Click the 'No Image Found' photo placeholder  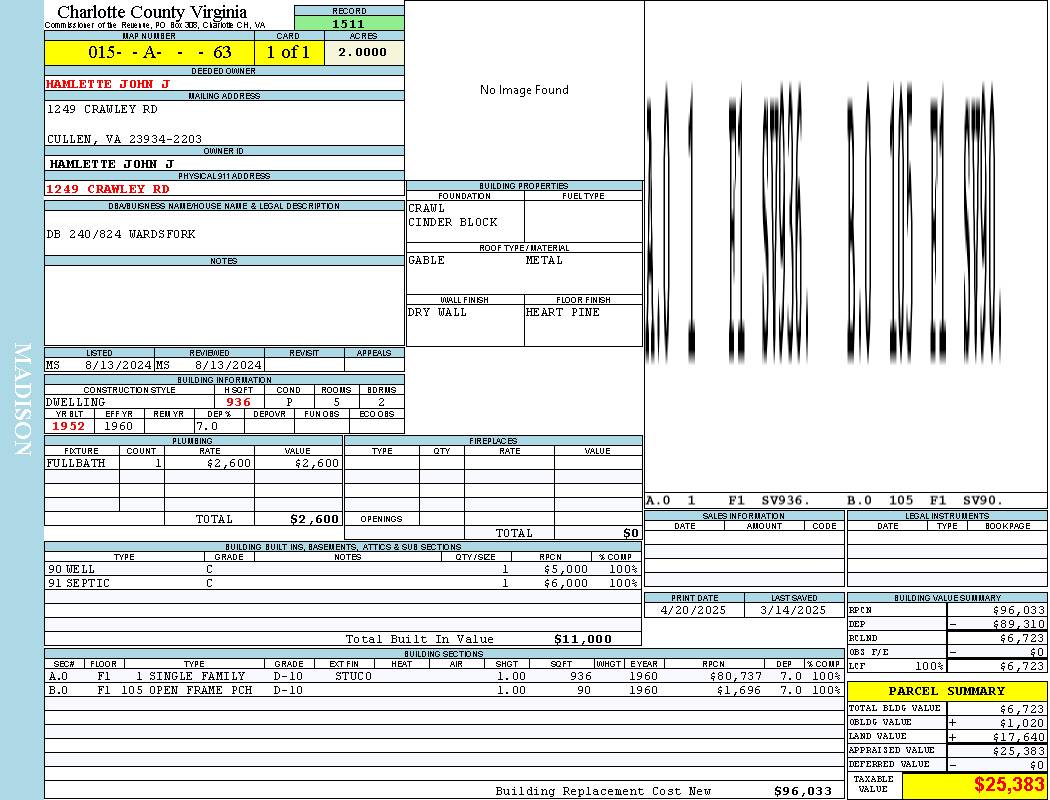[x=524, y=90]
